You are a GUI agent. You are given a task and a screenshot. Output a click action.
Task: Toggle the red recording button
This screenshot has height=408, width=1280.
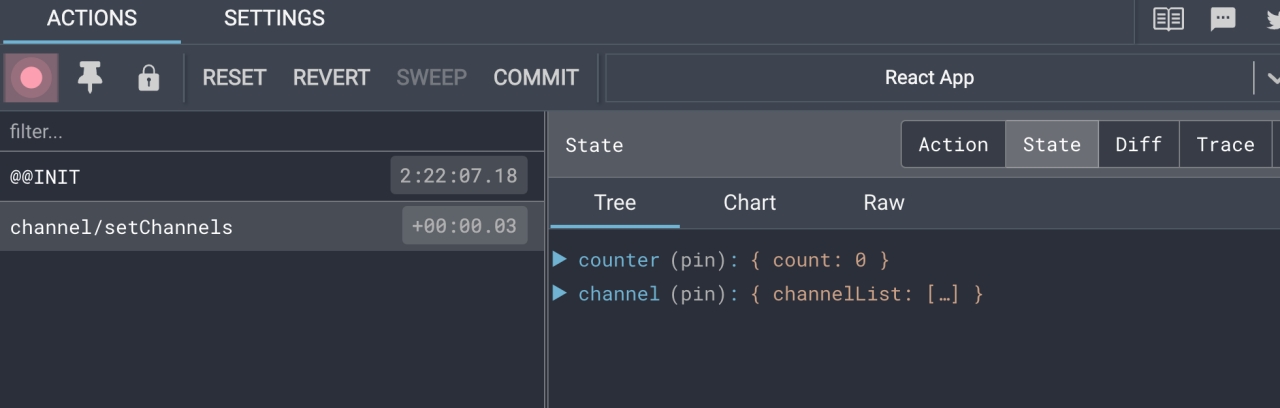click(31, 78)
